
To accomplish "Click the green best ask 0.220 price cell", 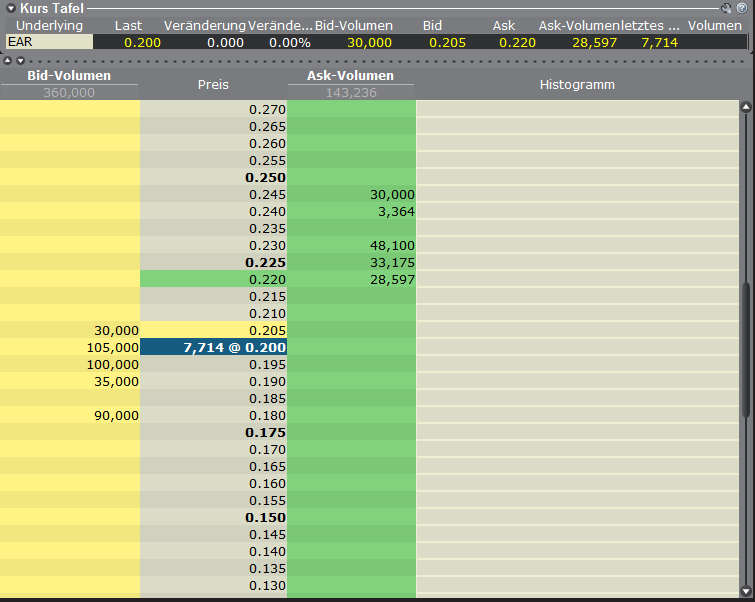I will 213,279.
